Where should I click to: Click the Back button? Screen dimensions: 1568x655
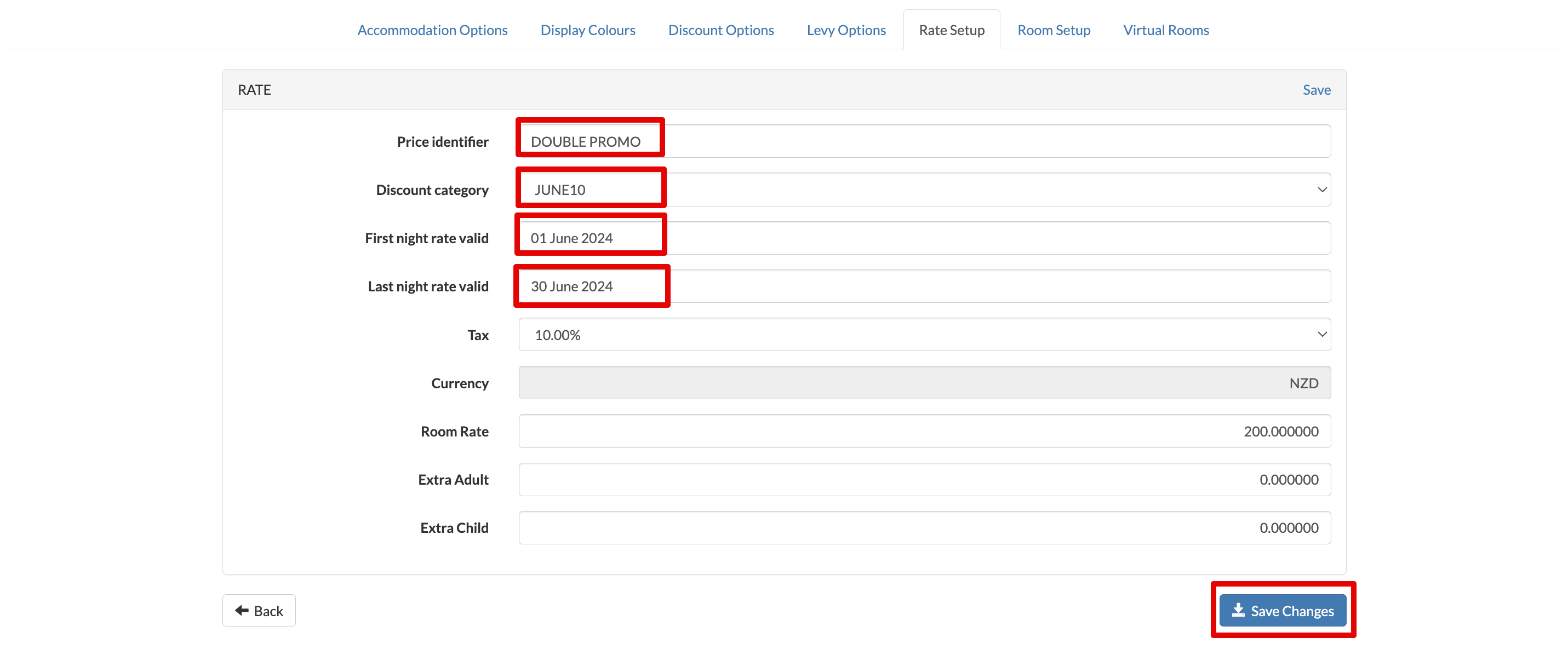(259, 610)
